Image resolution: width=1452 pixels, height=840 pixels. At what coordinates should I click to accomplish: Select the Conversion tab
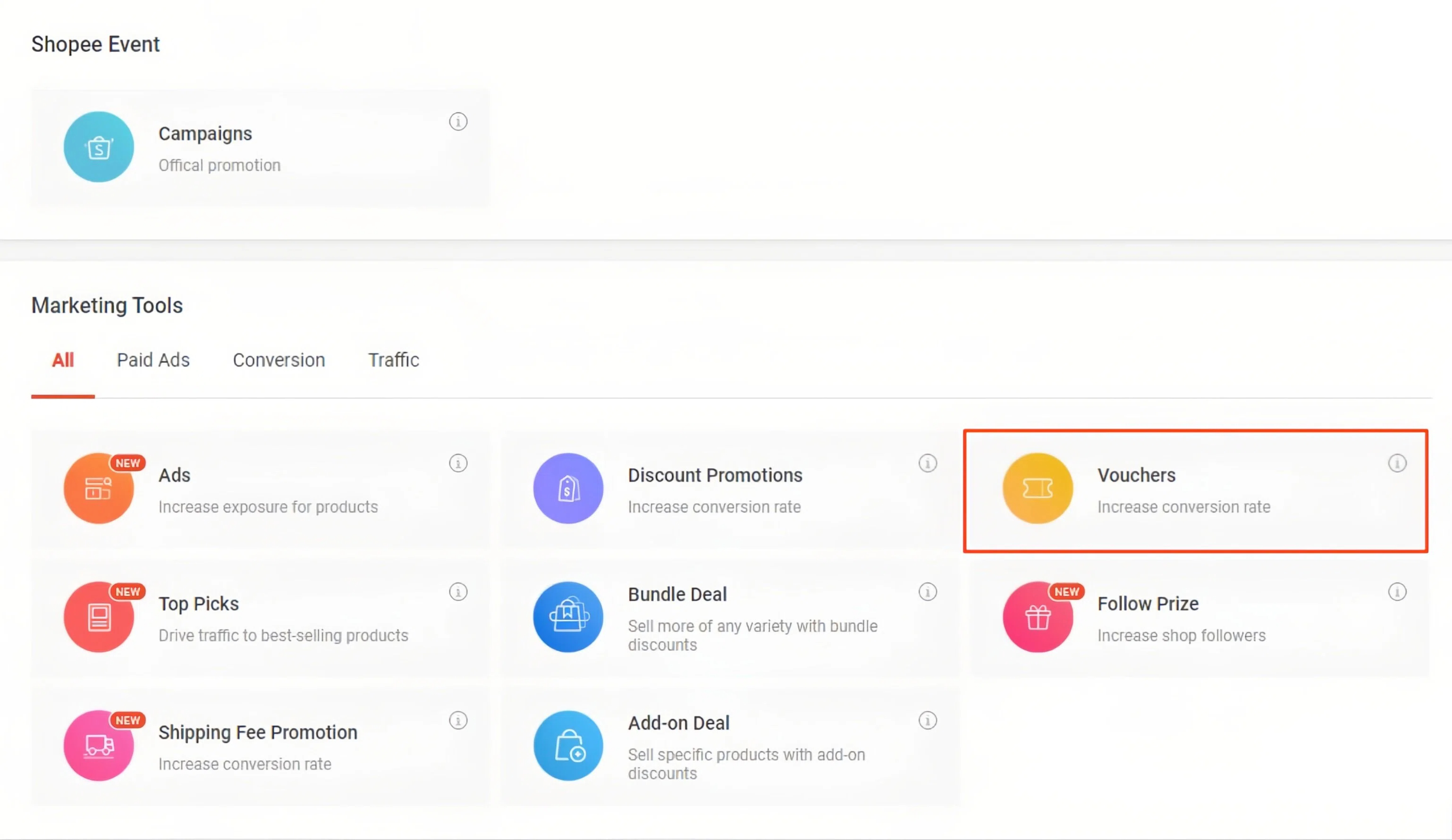(279, 360)
